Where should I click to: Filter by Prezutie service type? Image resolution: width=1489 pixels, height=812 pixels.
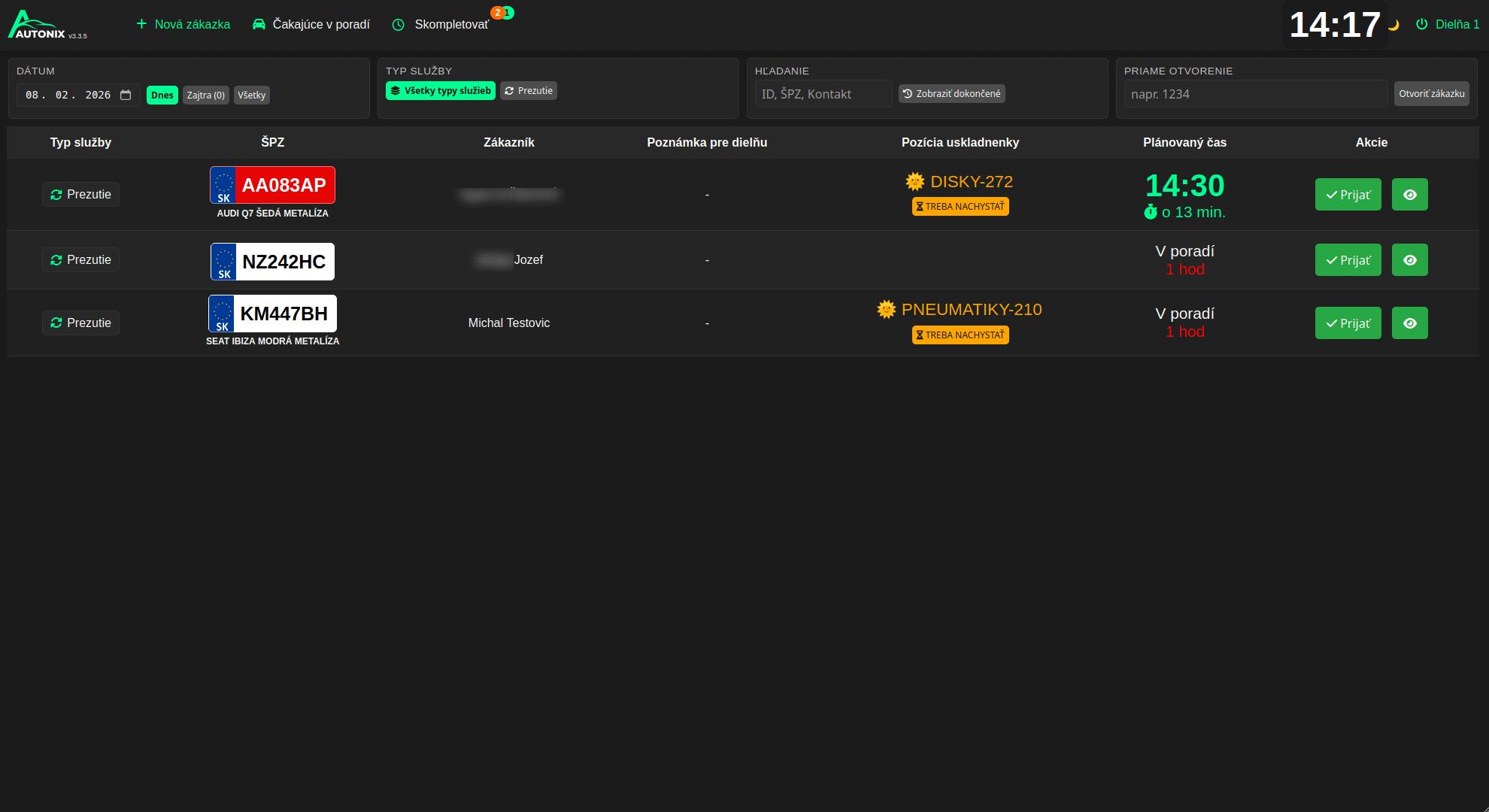528,91
